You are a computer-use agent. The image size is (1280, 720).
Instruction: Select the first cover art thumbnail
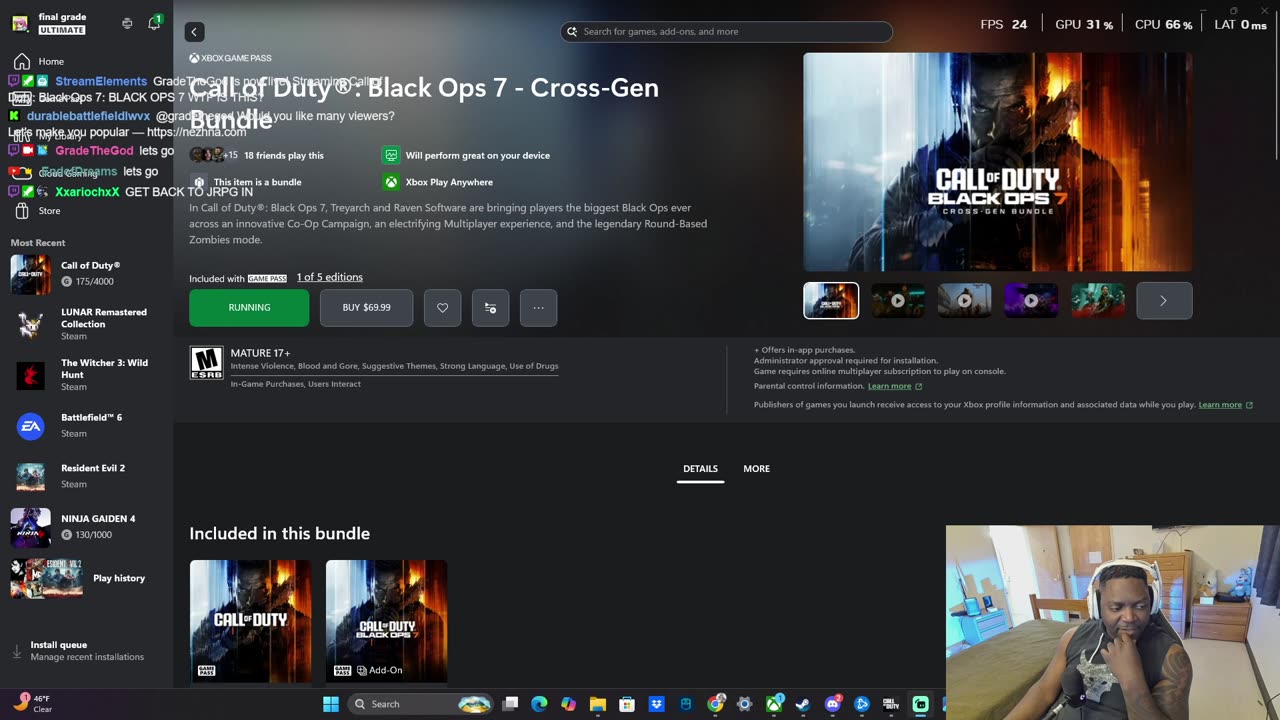[x=831, y=301]
